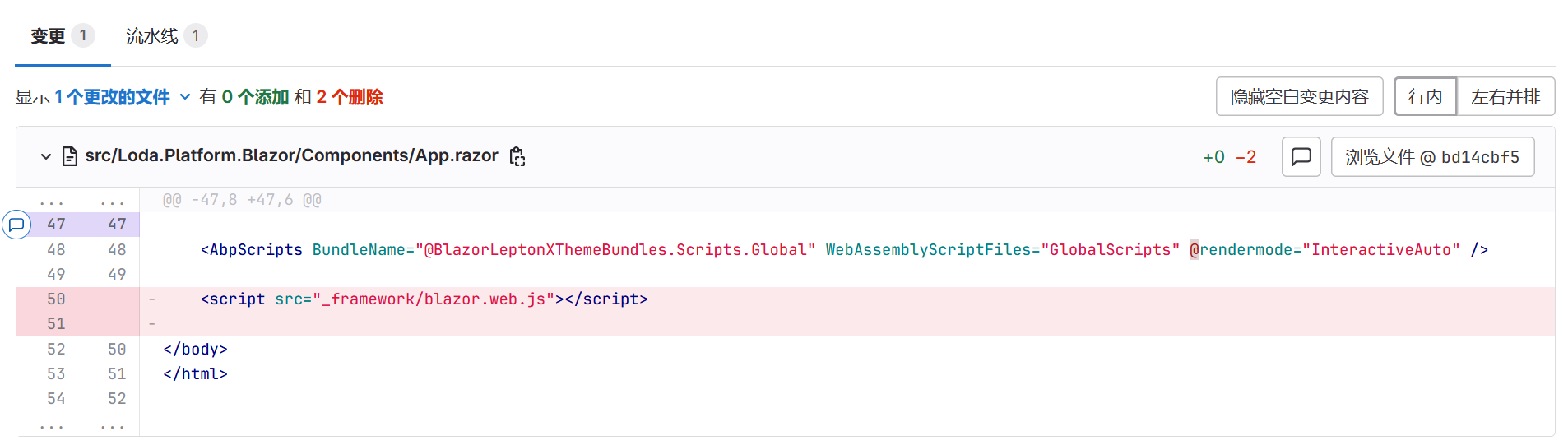Expand hidden lines above line 47

(52, 200)
